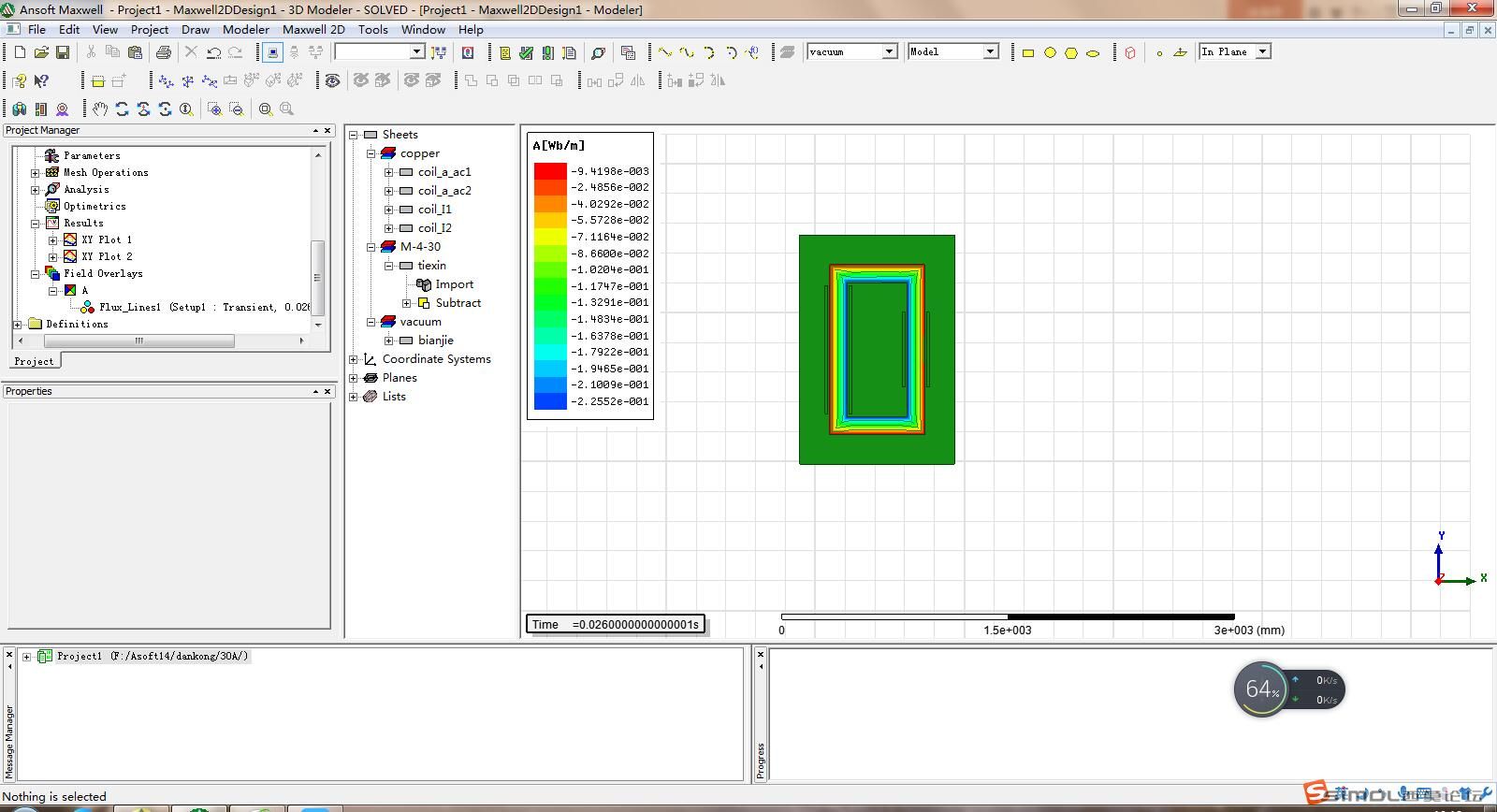
Task: Click the red swatch in the A[Wb/m] legend
Action: tap(550, 171)
